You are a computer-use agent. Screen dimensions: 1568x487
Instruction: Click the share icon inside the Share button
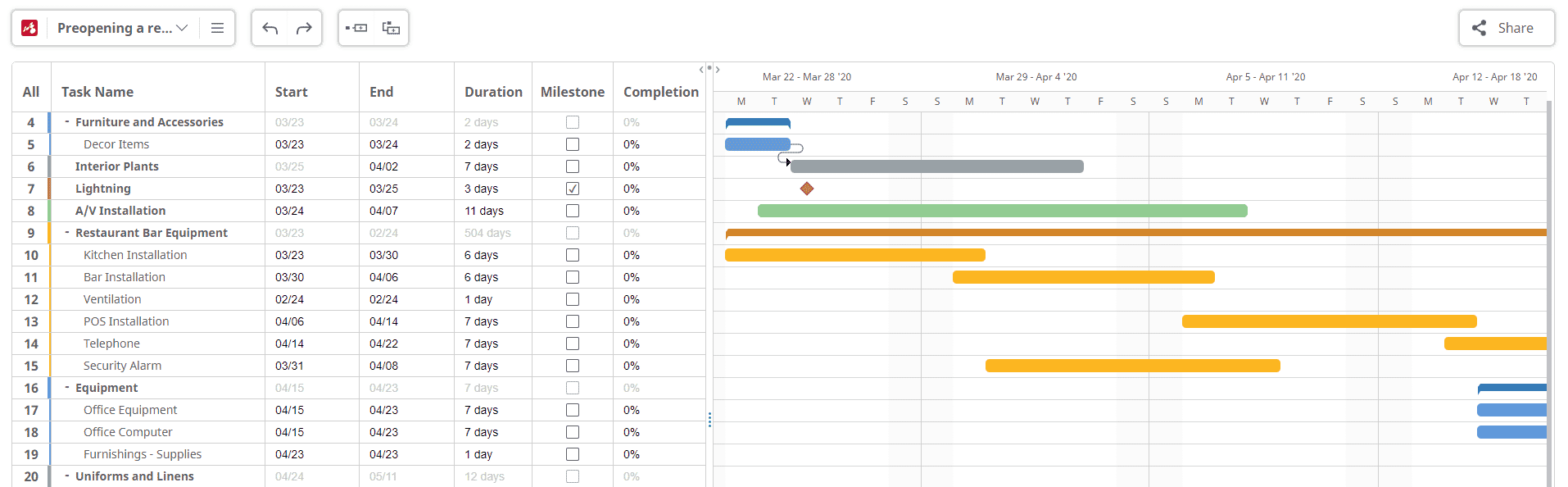1479,27
